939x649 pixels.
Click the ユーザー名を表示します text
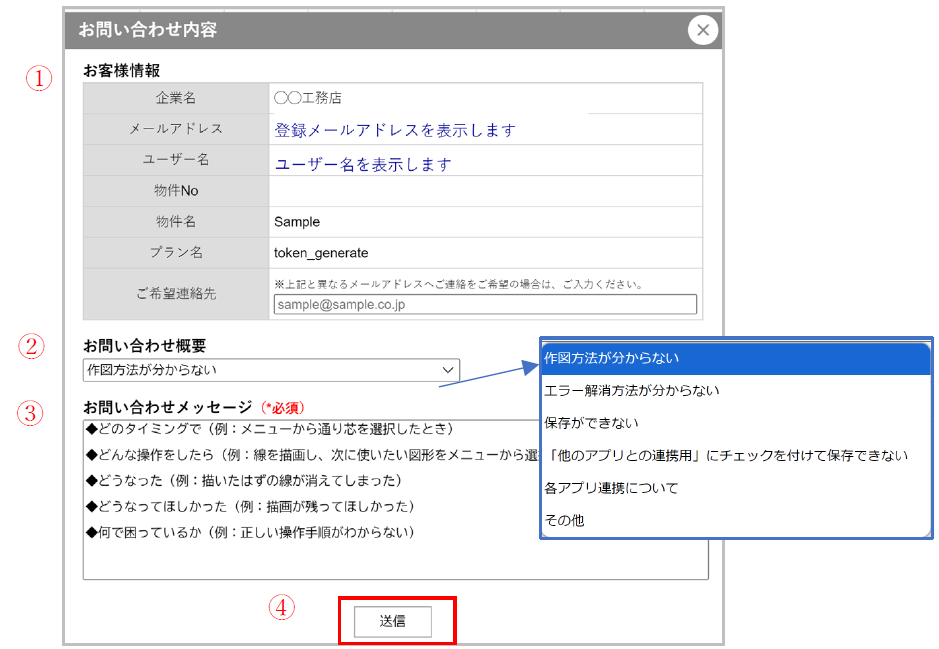pyautogui.click(x=363, y=164)
